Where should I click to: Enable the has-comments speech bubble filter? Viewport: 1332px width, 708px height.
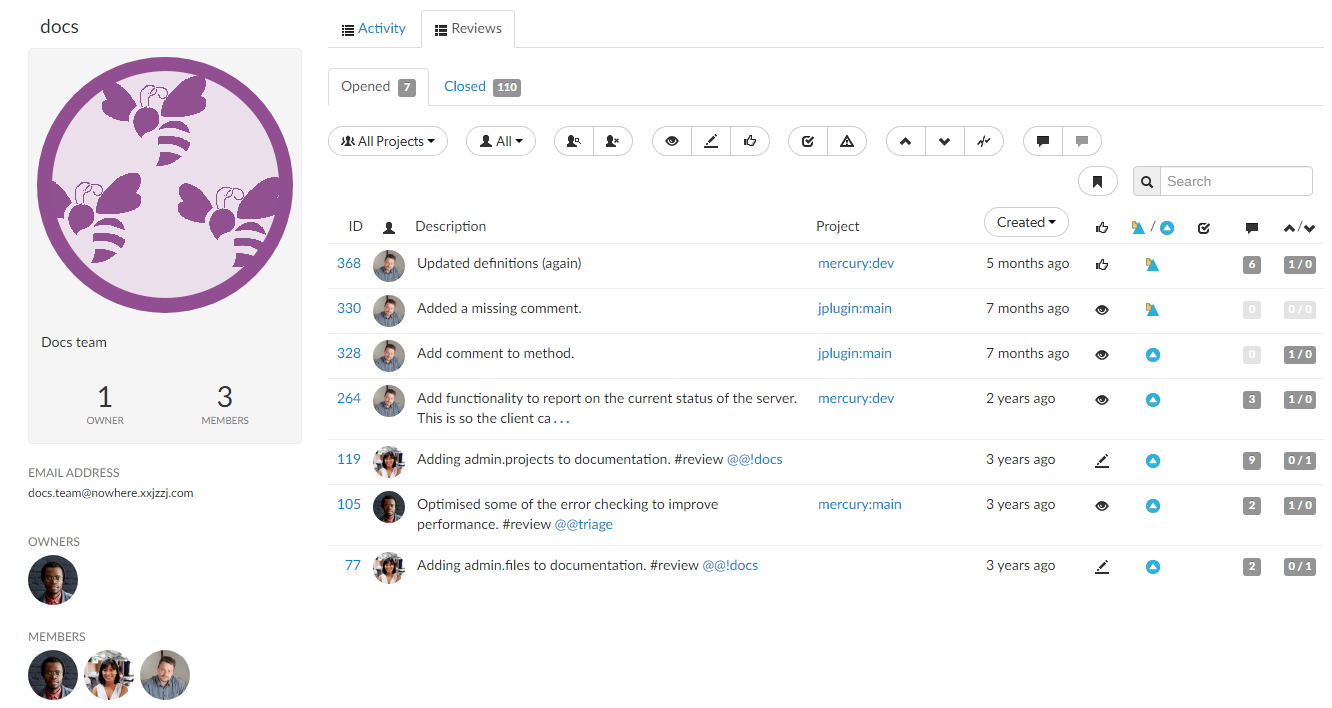(x=1041, y=141)
